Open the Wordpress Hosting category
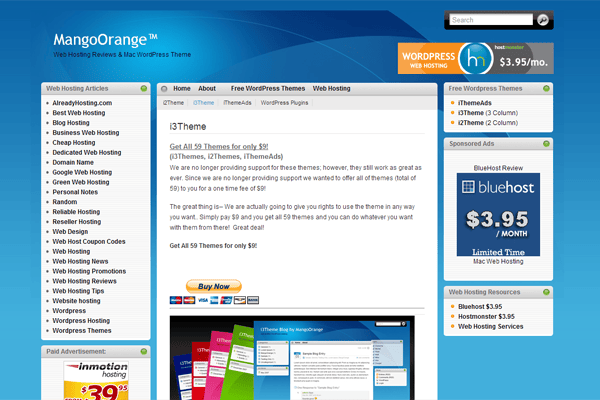The height and width of the screenshot is (400, 600). [x=81, y=321]
